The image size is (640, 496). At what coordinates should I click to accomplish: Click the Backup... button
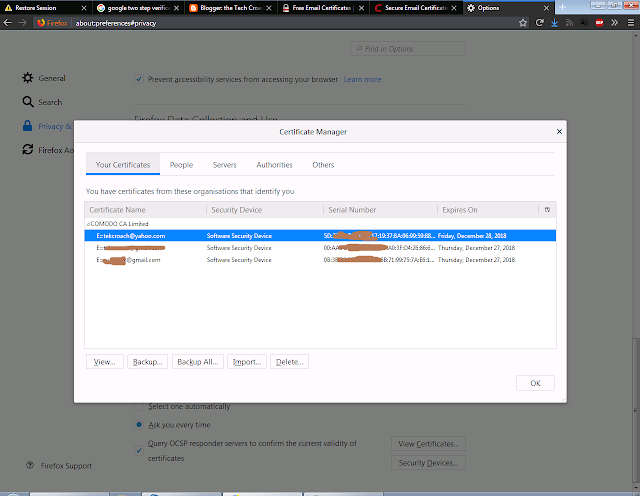coord(147,362)
